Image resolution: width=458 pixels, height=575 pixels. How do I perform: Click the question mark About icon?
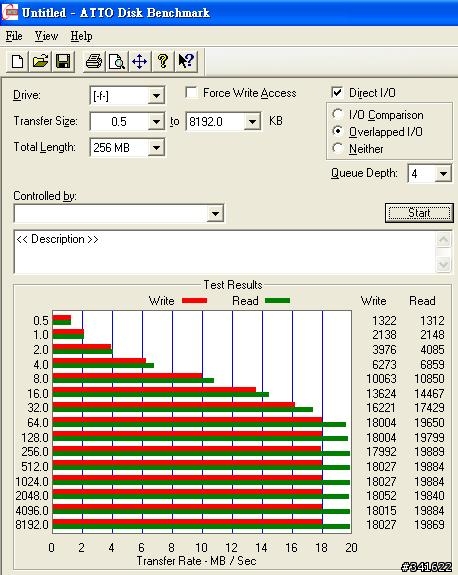point(163,61)
